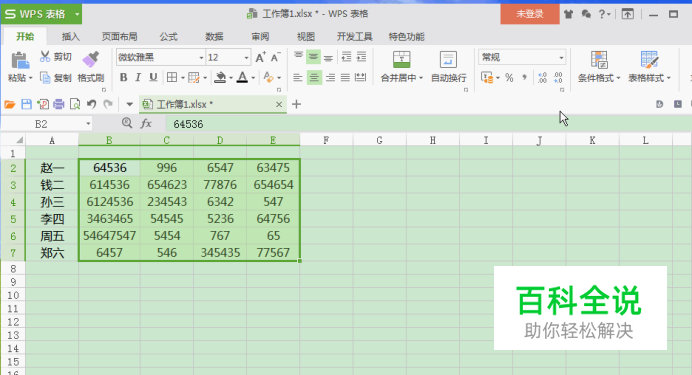Save workbook with disk icon
The height and width of the screenshot is (375, 692).
coord(26,104)
